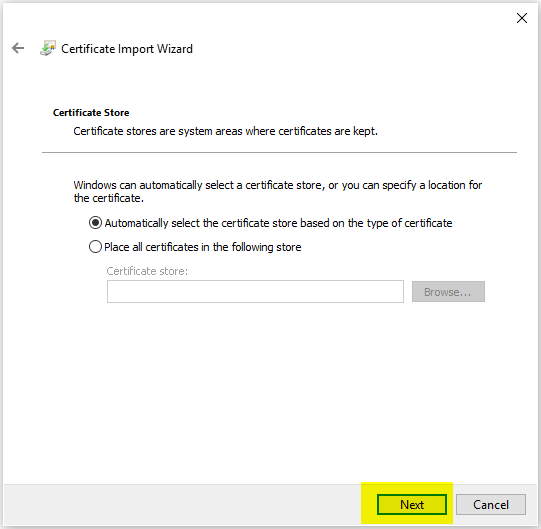Click the 'Windows can automatically select' paragraph

click(278, 192)
